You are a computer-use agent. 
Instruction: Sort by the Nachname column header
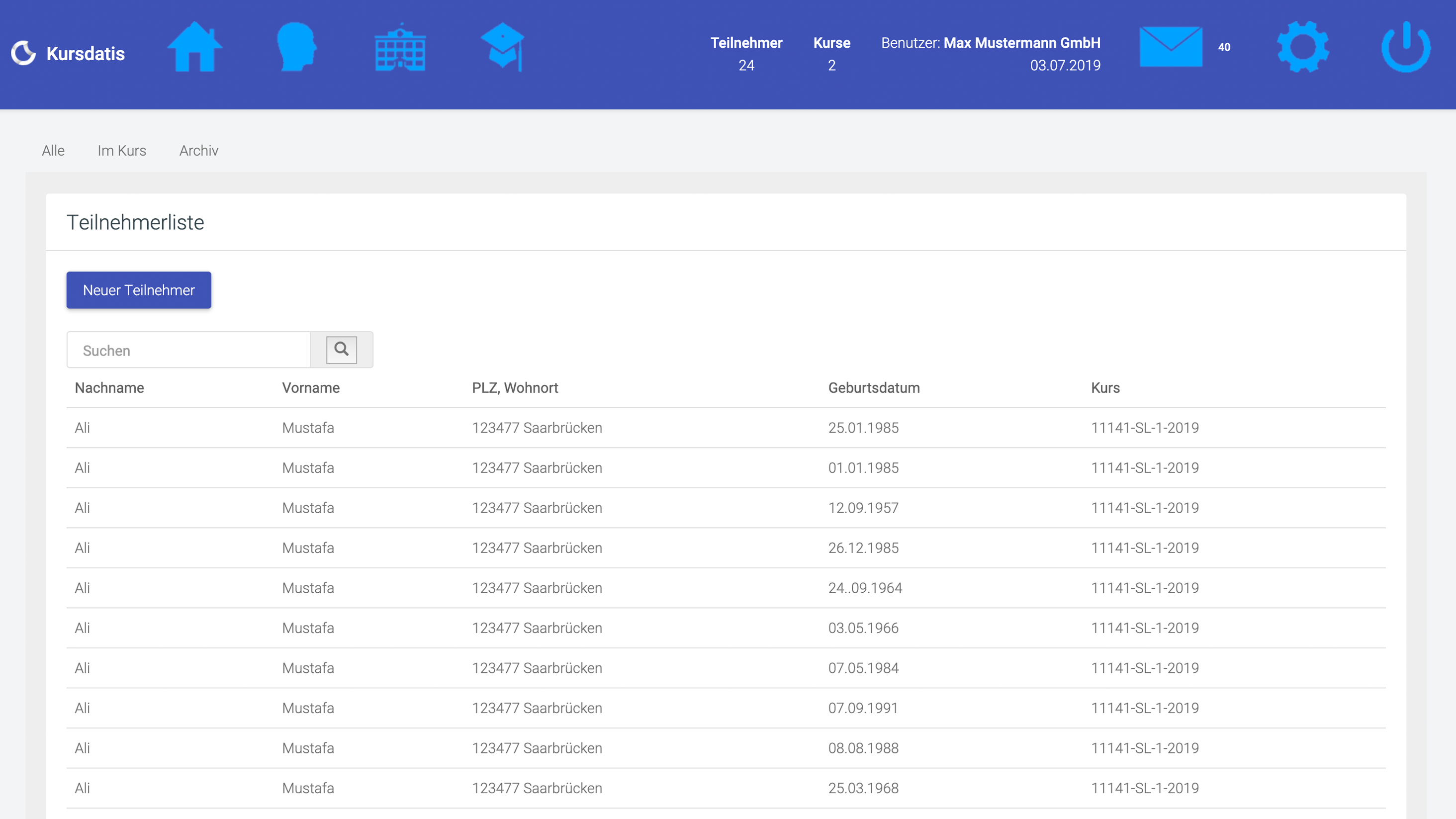(x=109, y=388)
